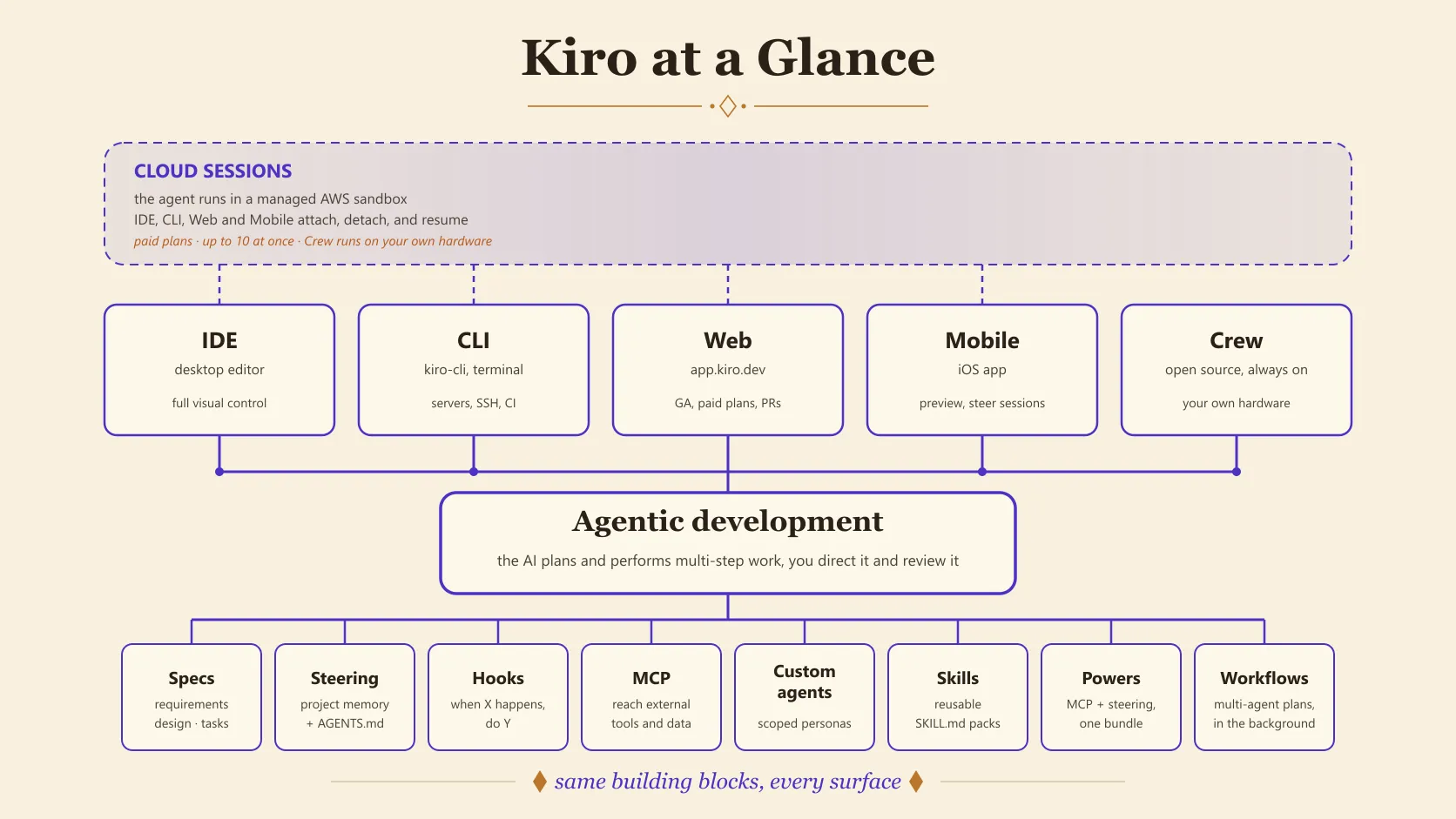Select the Steering building block
The image size is (1456, 819).
345,697
